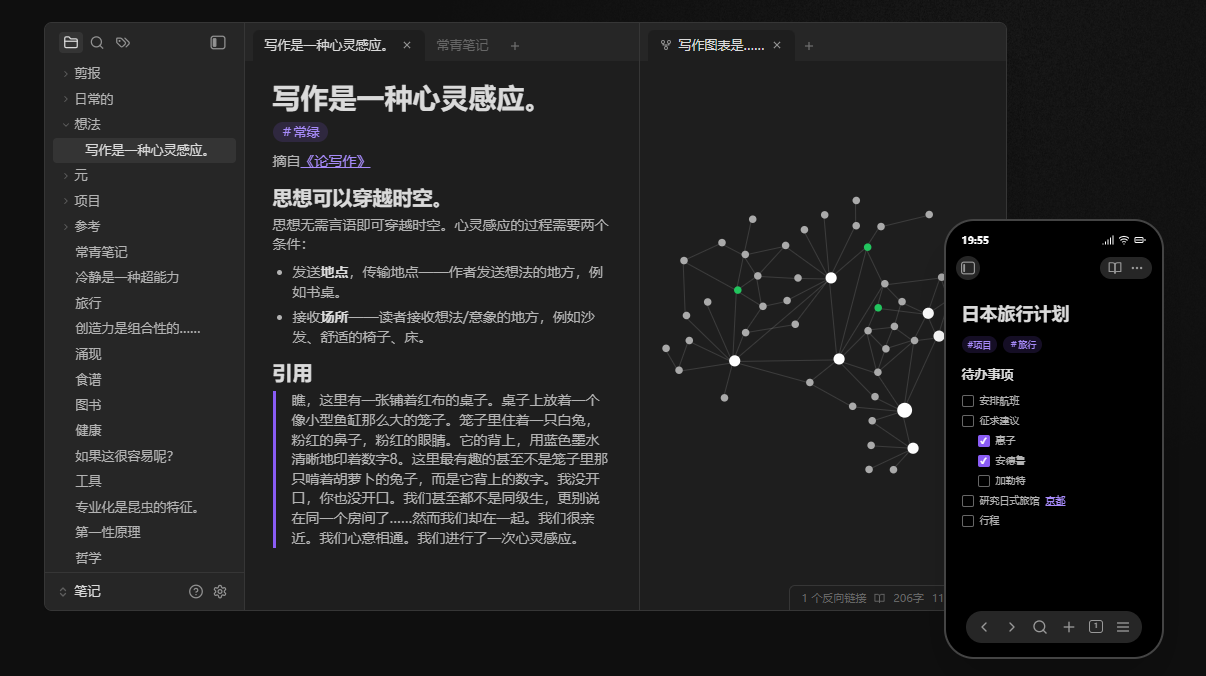Open the phone's more options dots

tap(1137, 268)
